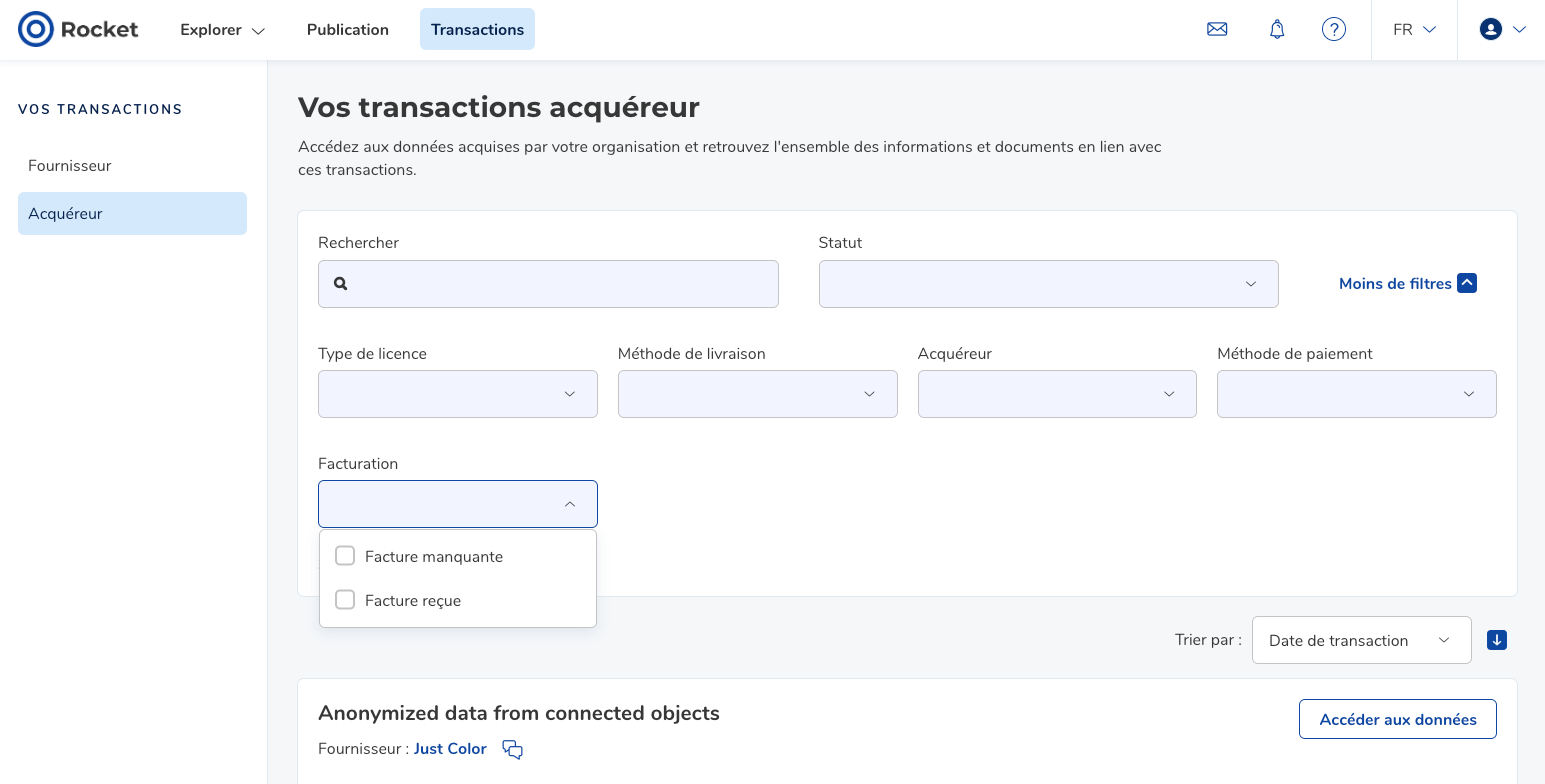Focus the Rechercher search field

tap(548, 284)
